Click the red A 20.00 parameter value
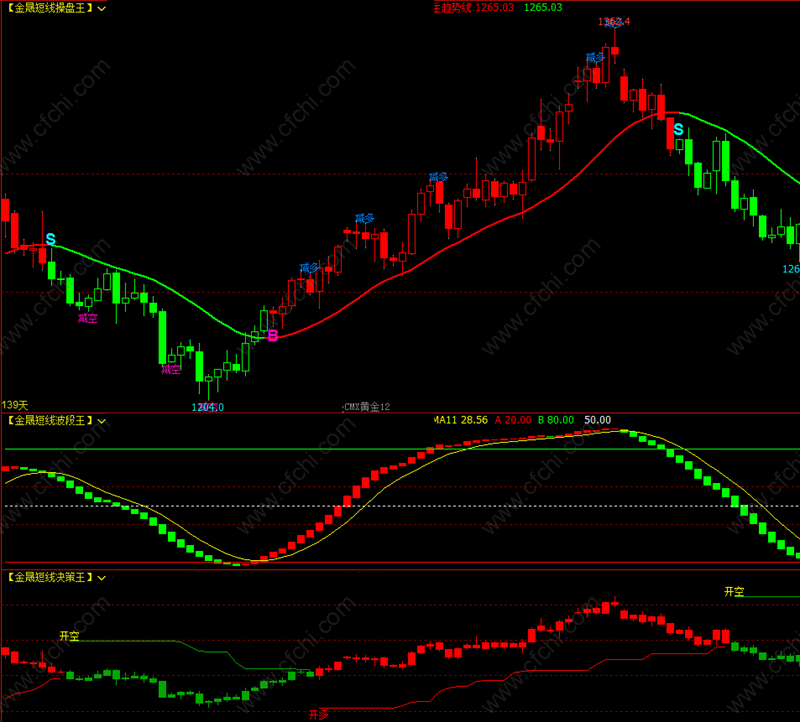Screen dimensions: 800x722 tap(513, 420)
